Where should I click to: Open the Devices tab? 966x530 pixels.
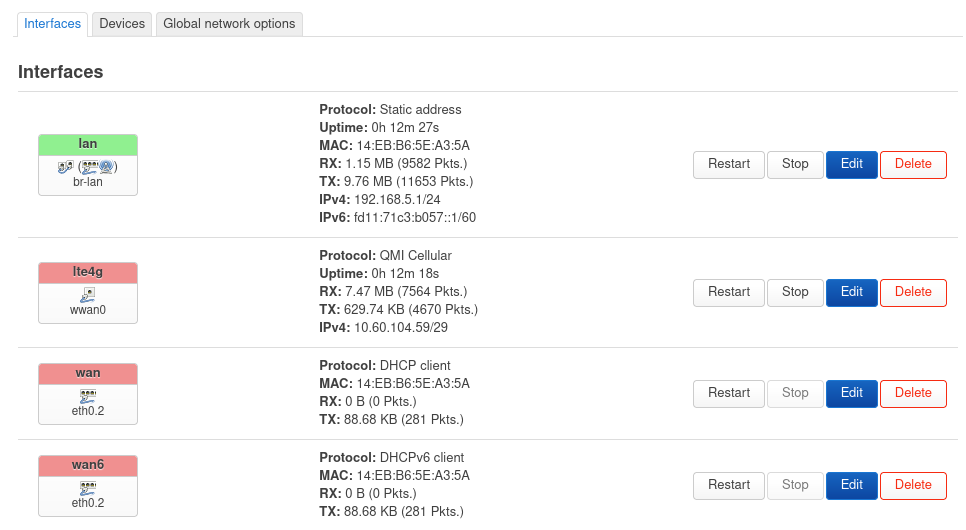(122, 24)
